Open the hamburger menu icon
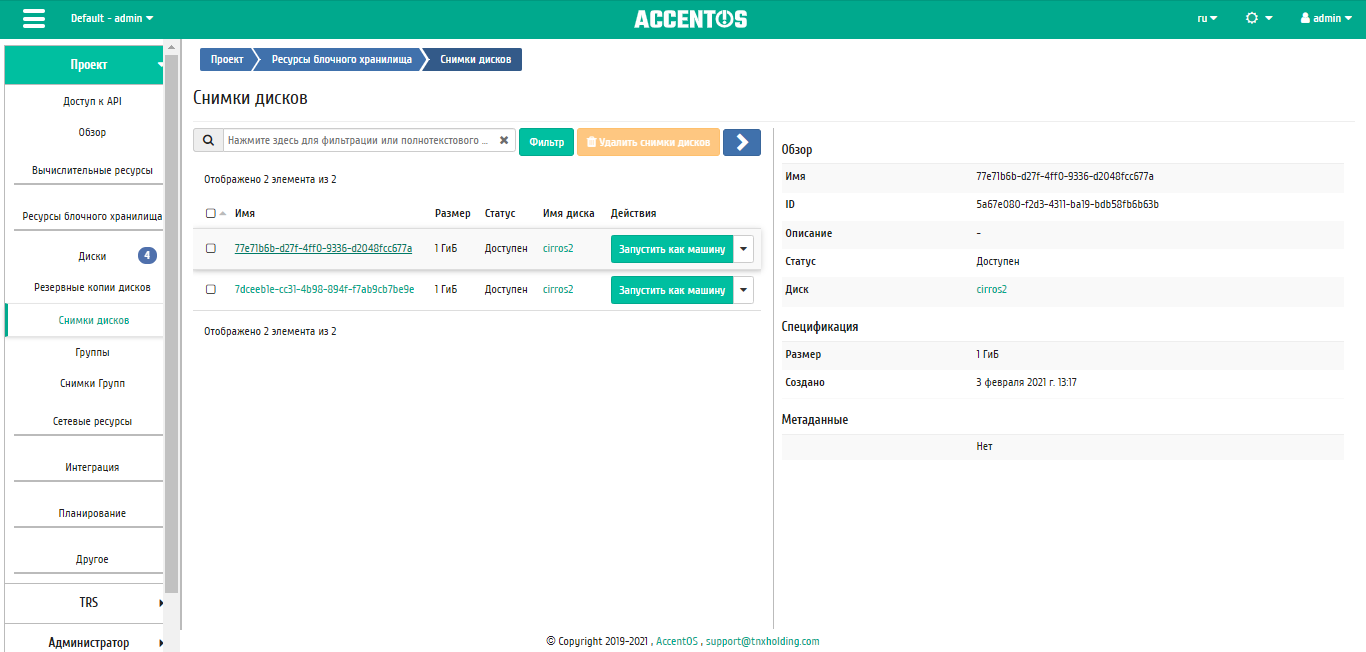Viewport: 1366px width, 652px height. [x=33, y=19]
